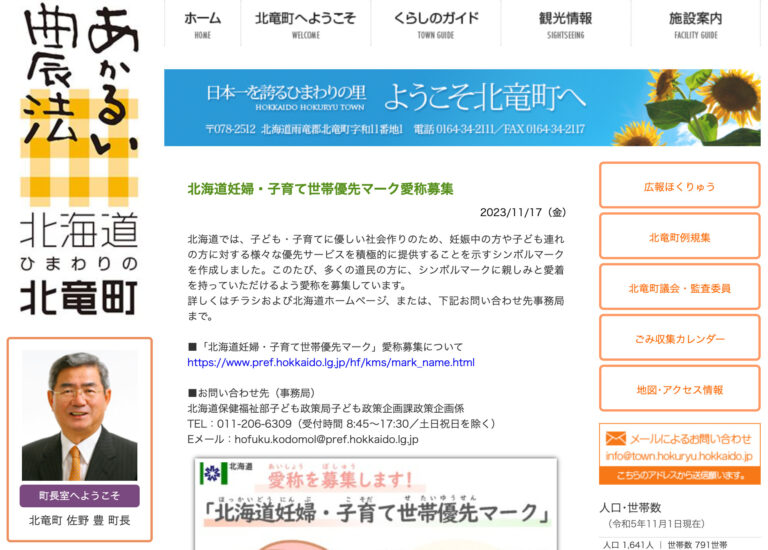Click the 町長室へようこそ purple button
768x550 pixels.
79,496
